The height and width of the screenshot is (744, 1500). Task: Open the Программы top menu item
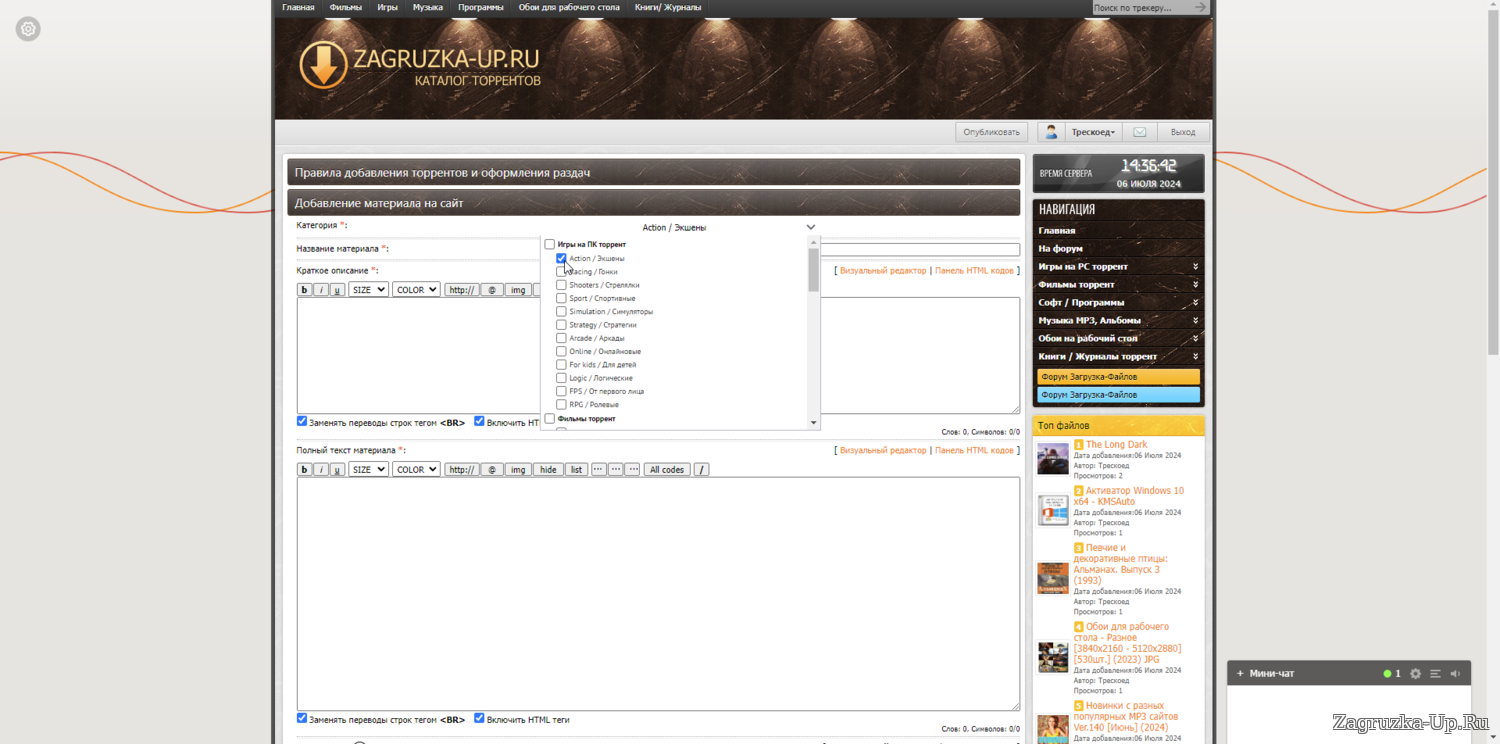point(480,8)
